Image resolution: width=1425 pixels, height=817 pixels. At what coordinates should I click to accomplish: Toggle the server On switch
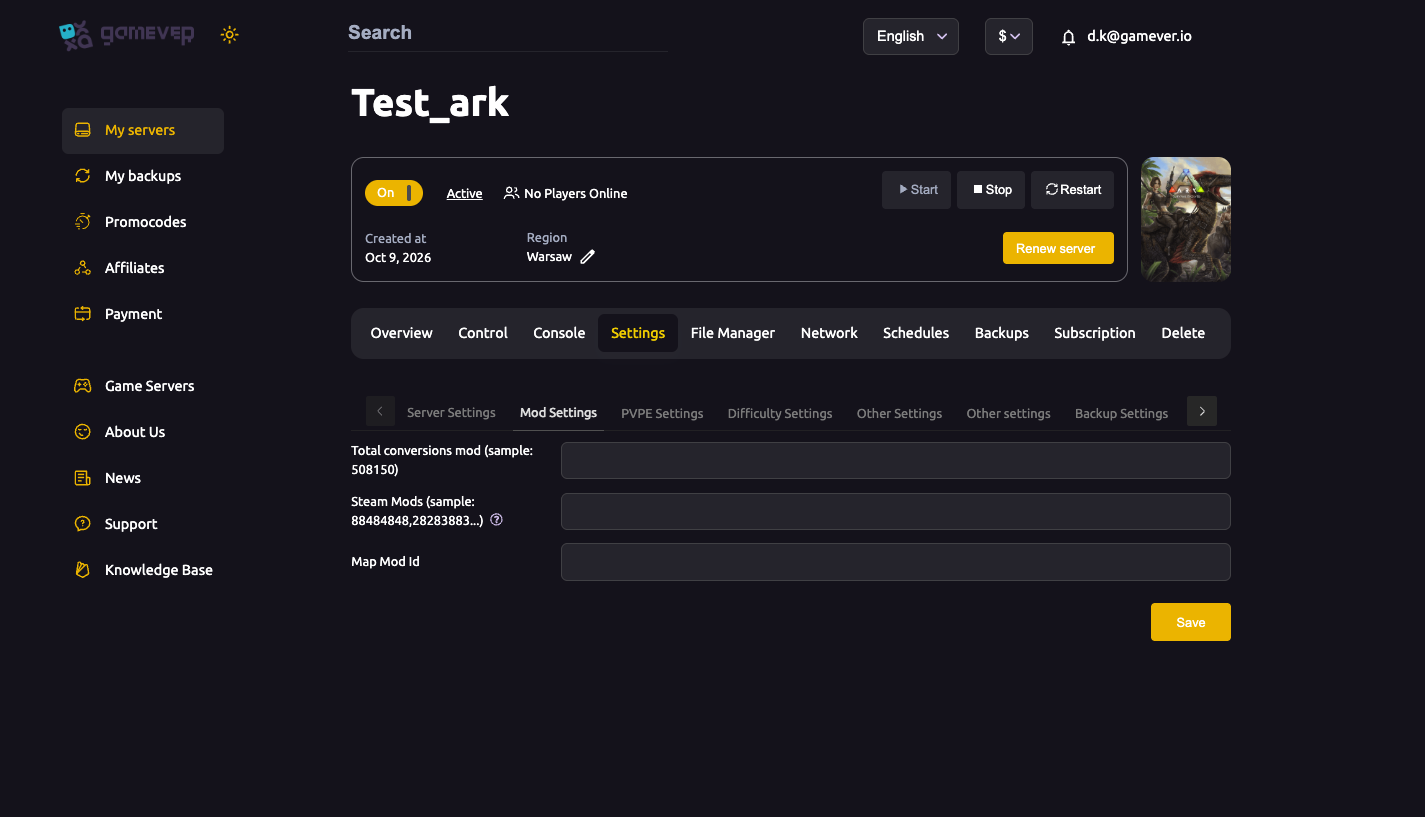tap(394, 193)
